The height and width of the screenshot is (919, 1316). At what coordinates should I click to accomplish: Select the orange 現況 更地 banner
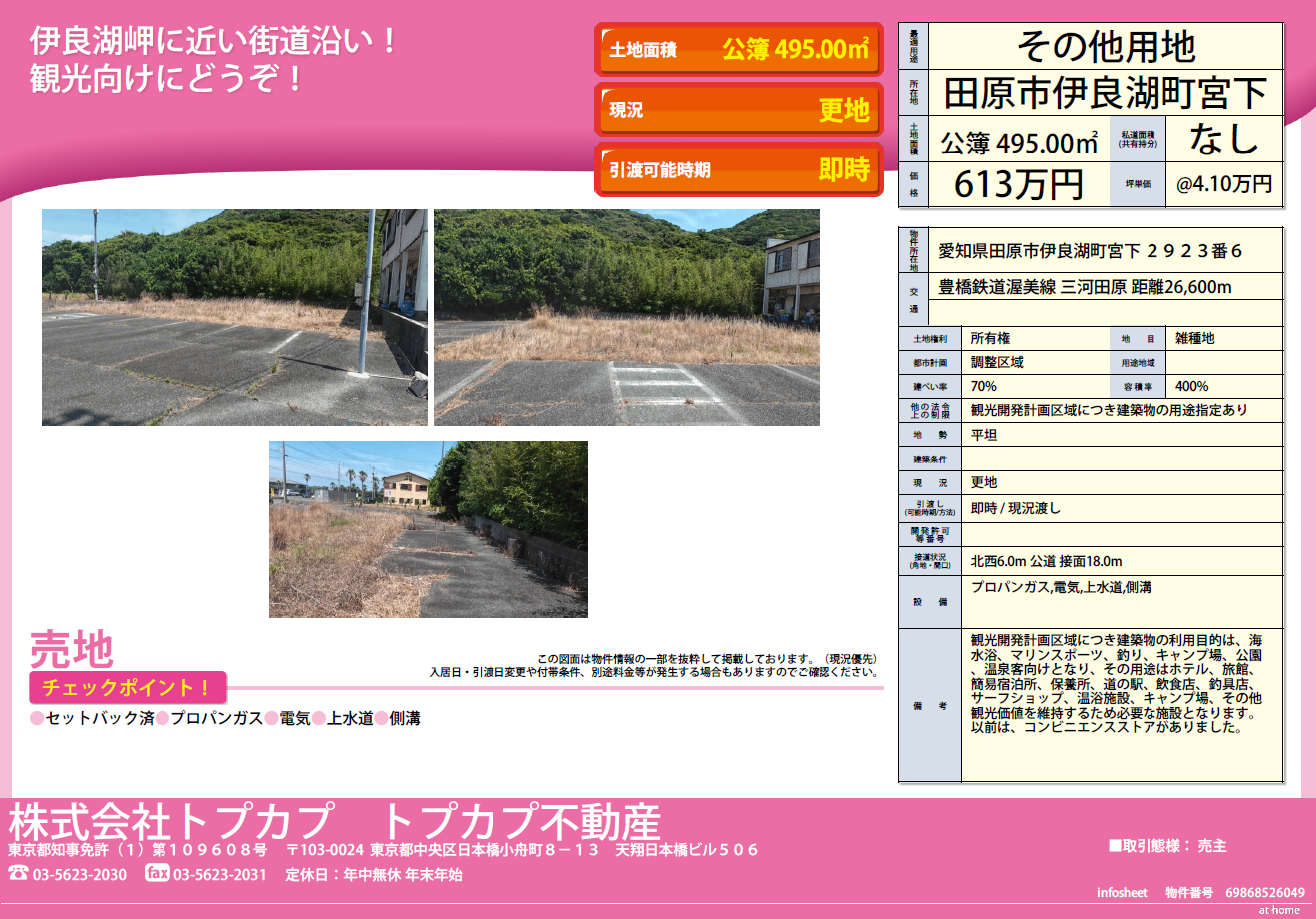[x=739, y=110]
